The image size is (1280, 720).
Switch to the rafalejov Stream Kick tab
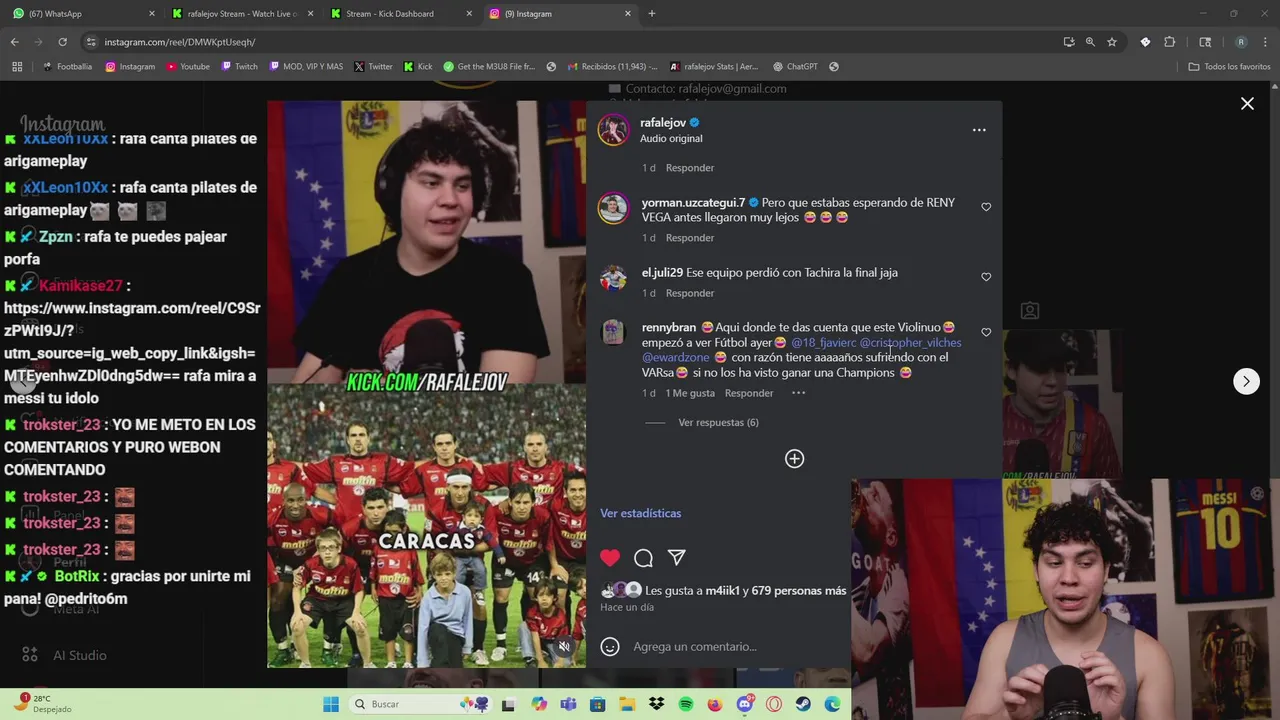tap(243, 14)
